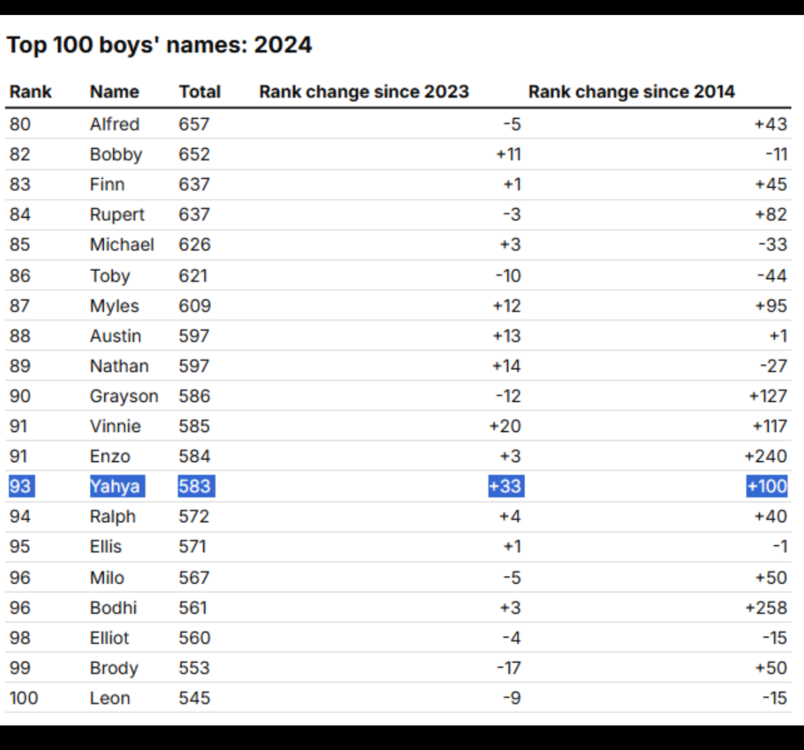Click Grayson's +127 change since 2014

[768, 396]
